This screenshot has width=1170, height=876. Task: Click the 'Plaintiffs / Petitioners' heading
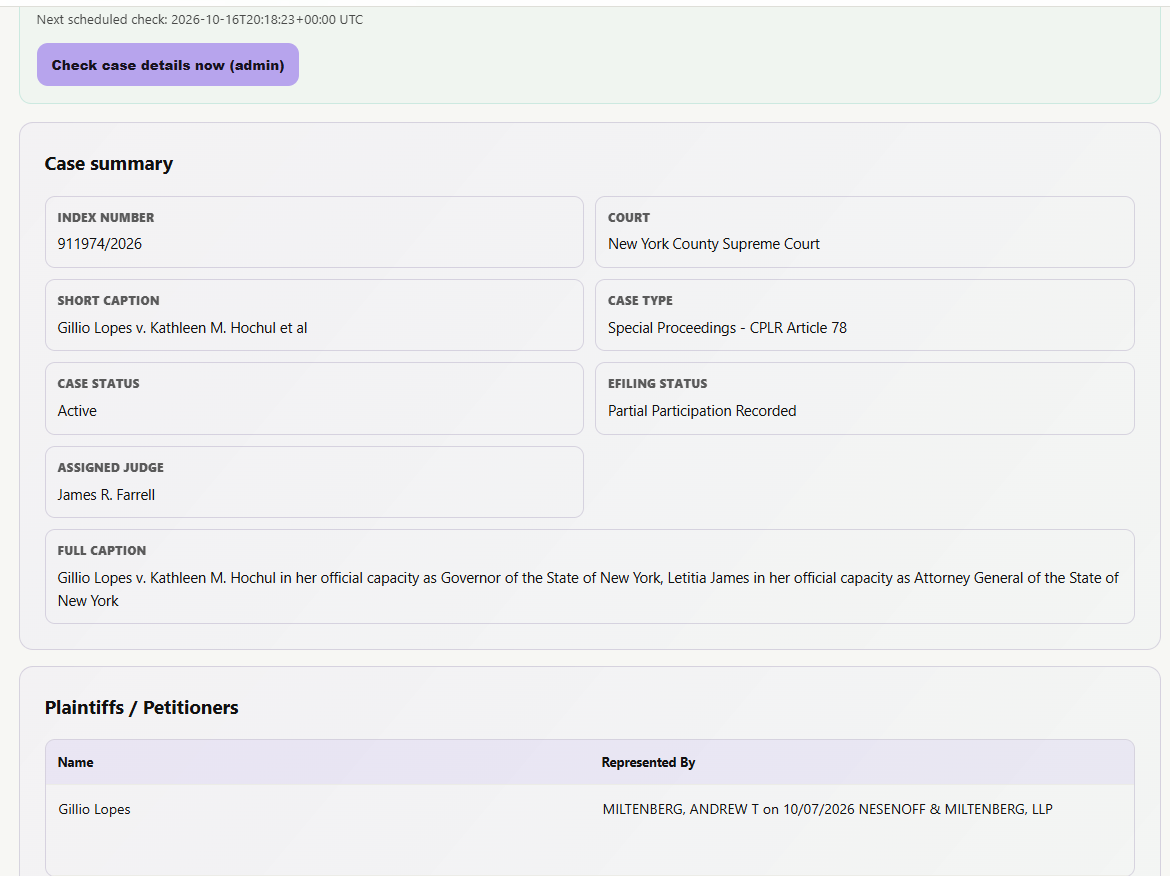(x=142, y=707)
